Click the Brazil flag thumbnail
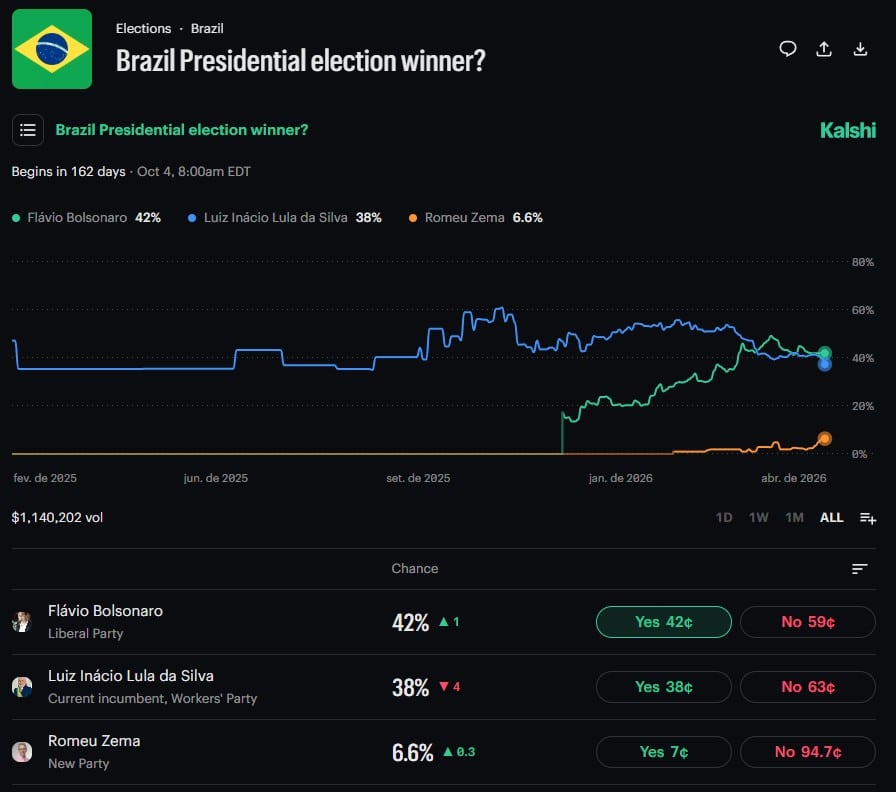 [x=52, y=49]
